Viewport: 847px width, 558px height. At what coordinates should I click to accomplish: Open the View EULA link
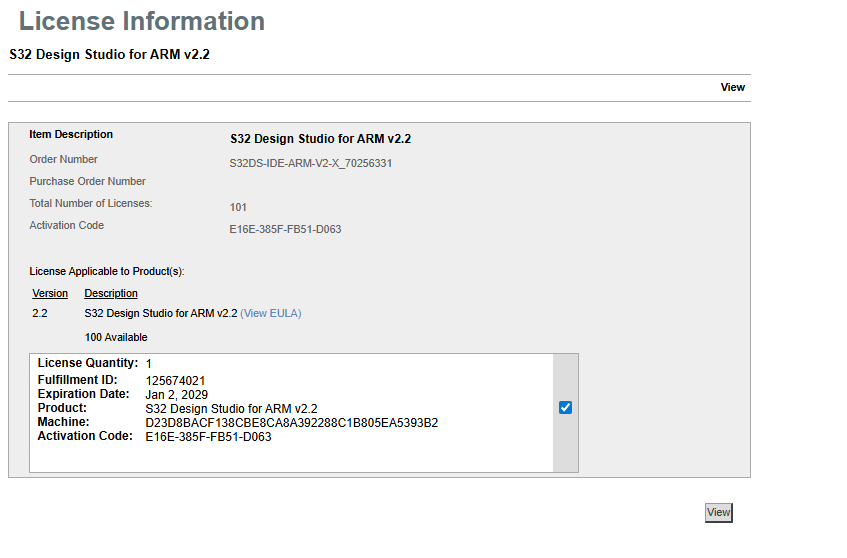point(271,313)
